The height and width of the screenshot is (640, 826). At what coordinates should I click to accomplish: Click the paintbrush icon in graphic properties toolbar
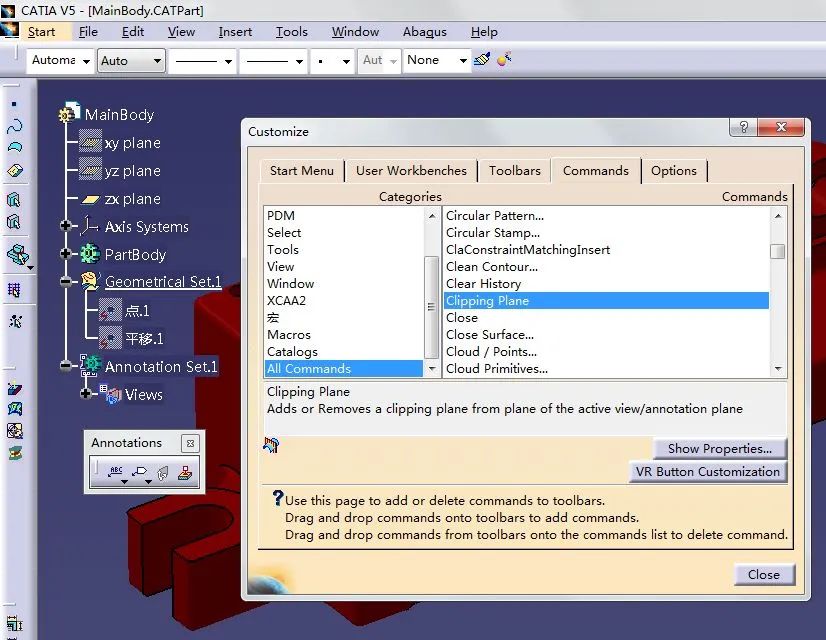click(x=481, y=60)
